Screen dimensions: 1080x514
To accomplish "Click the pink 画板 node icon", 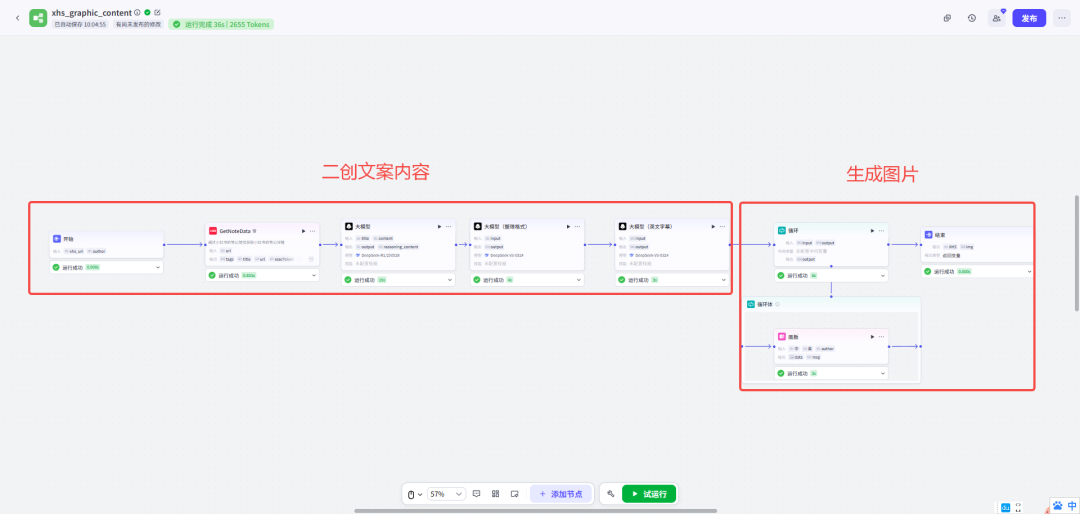I will [x=782, y=336].
